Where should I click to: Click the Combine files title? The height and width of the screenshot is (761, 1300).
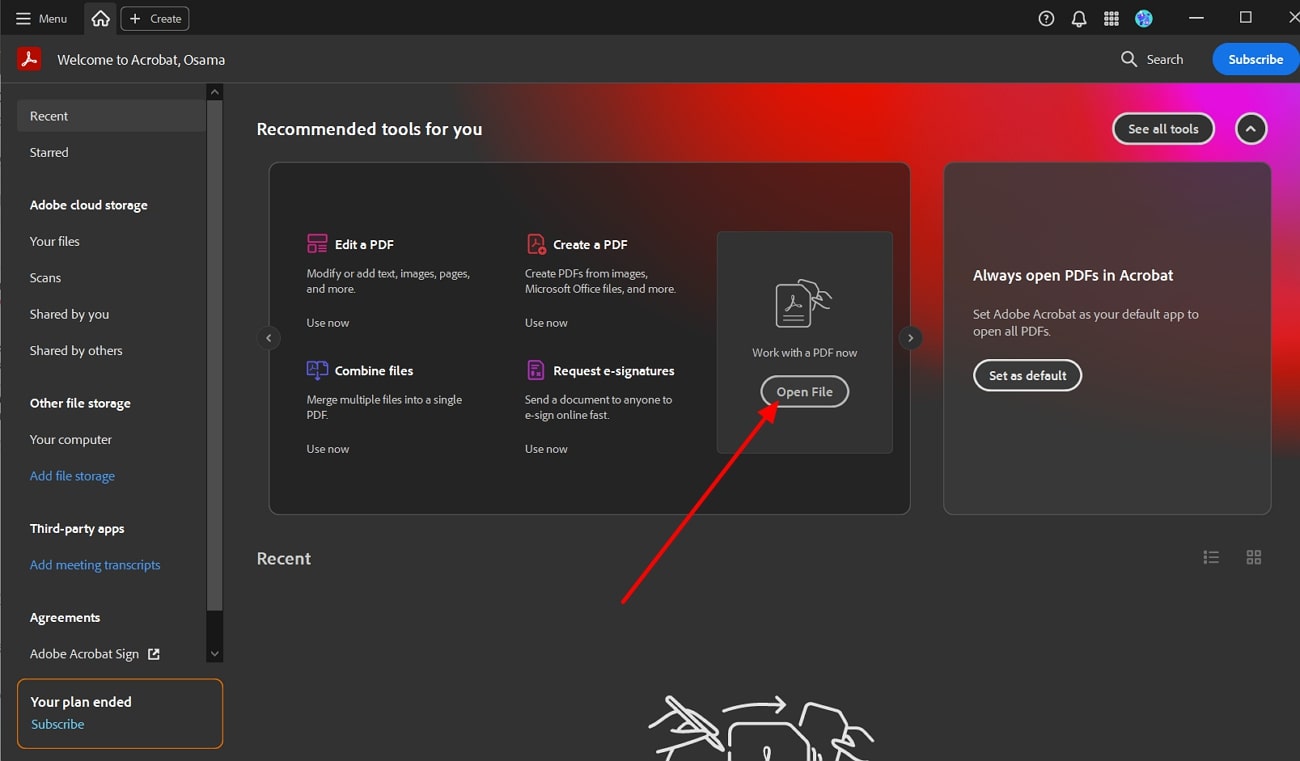click(x=374, y=370)
